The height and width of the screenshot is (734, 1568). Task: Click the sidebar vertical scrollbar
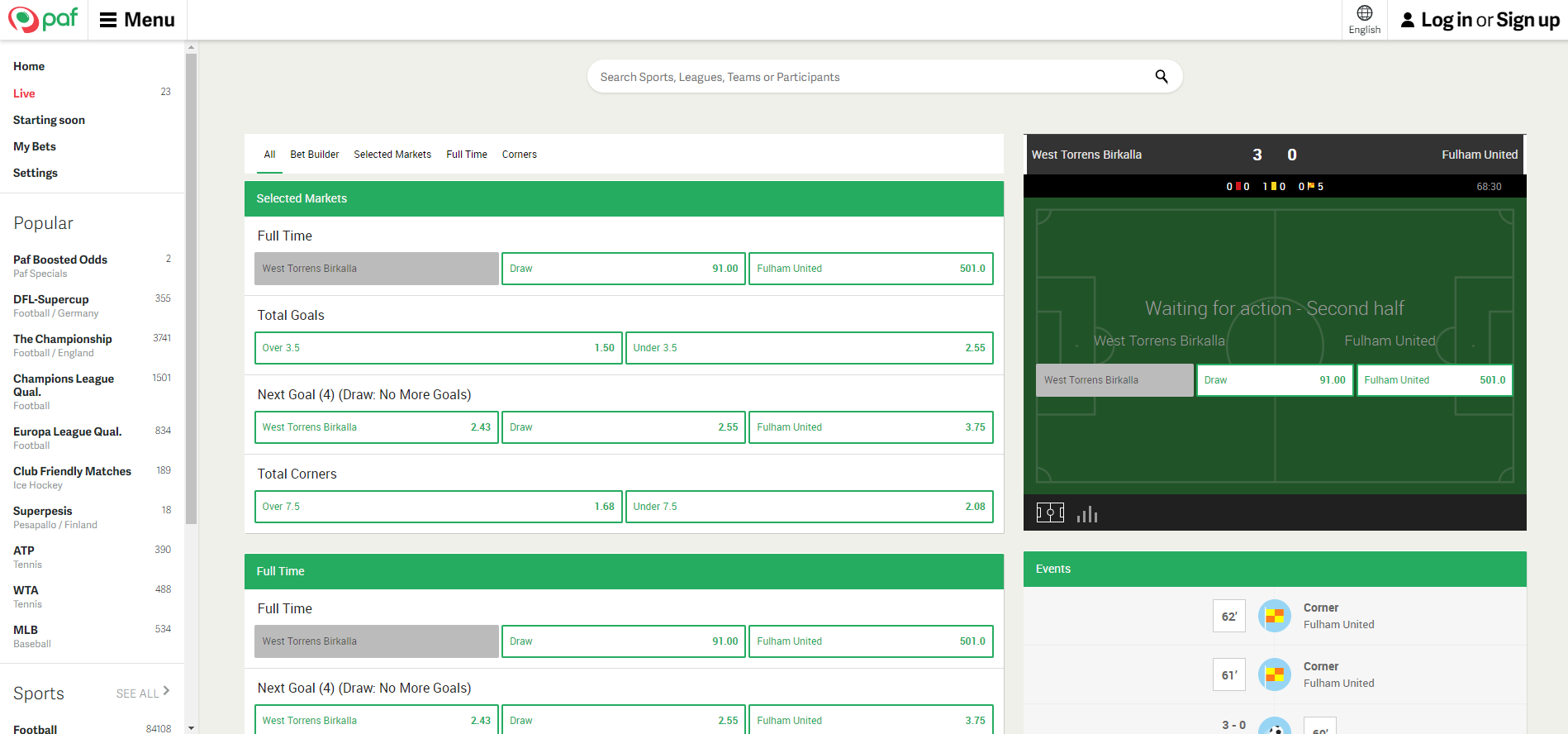[192, 289]
